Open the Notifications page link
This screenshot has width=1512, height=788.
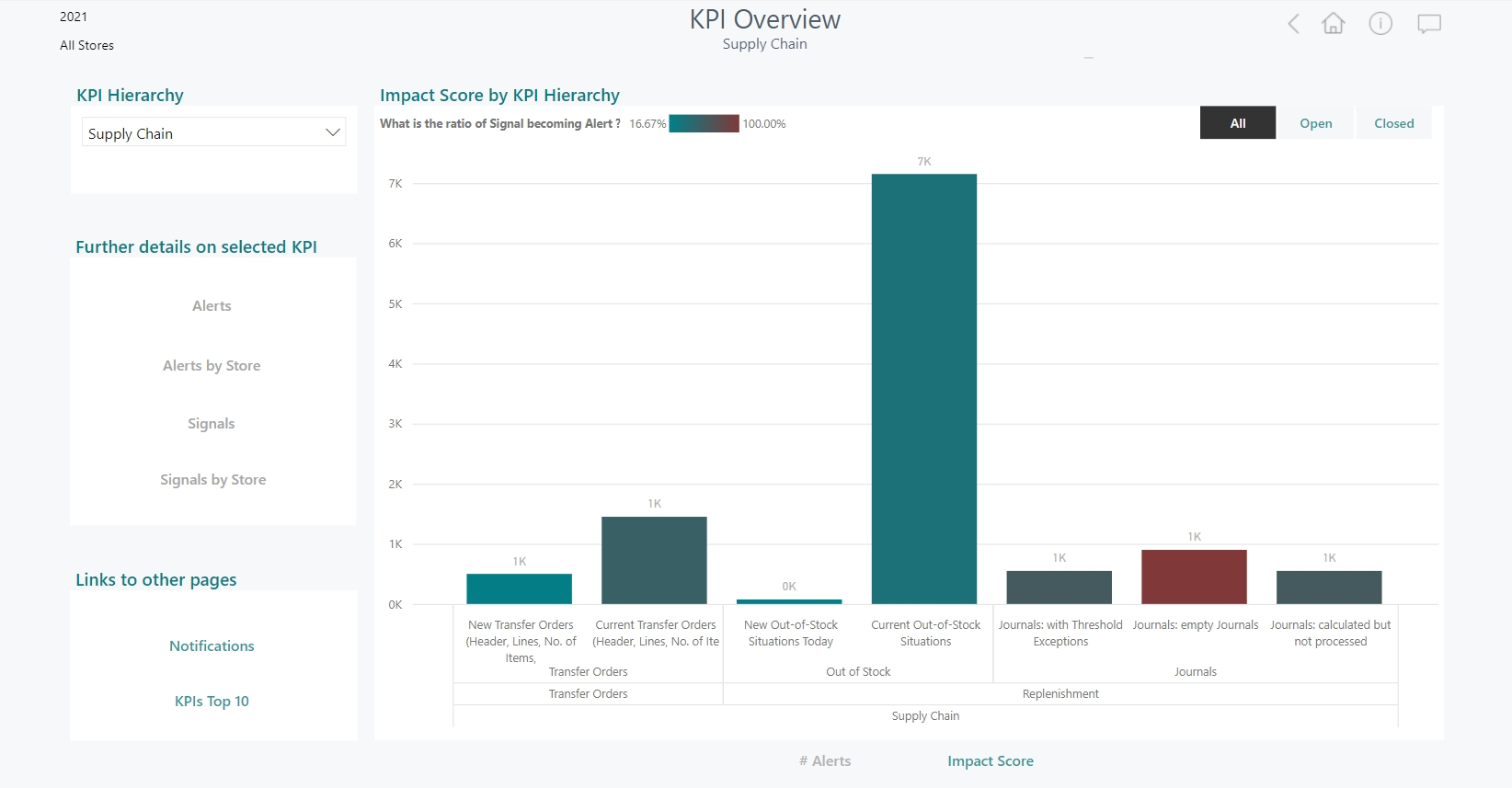pyautogui.click(x=212, y=646)
